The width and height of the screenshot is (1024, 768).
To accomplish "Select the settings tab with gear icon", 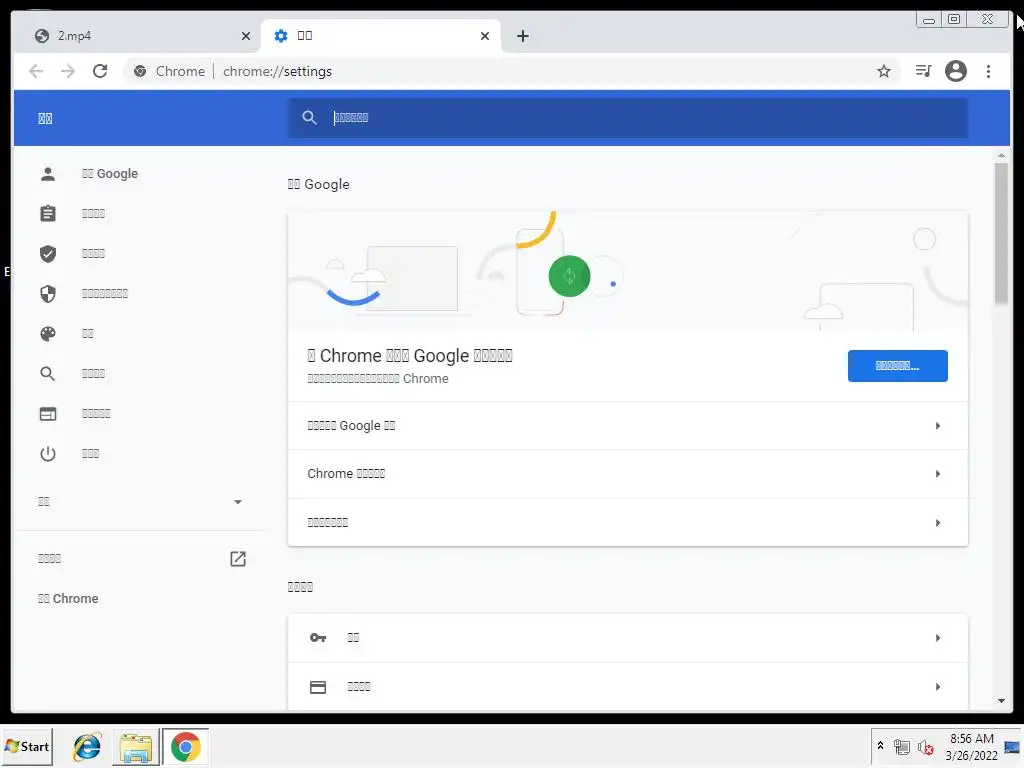I will (x=381, y=36).
